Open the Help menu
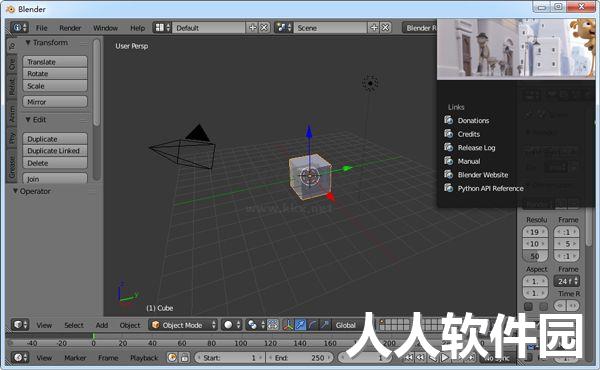 click(137, 28)
